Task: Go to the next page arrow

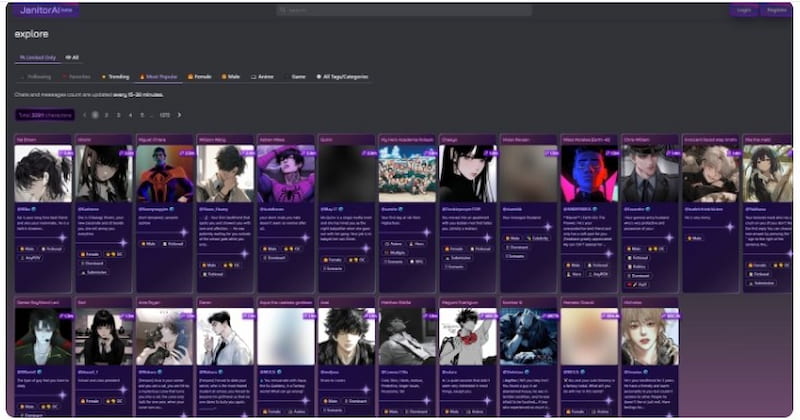Action: point(179,115)
